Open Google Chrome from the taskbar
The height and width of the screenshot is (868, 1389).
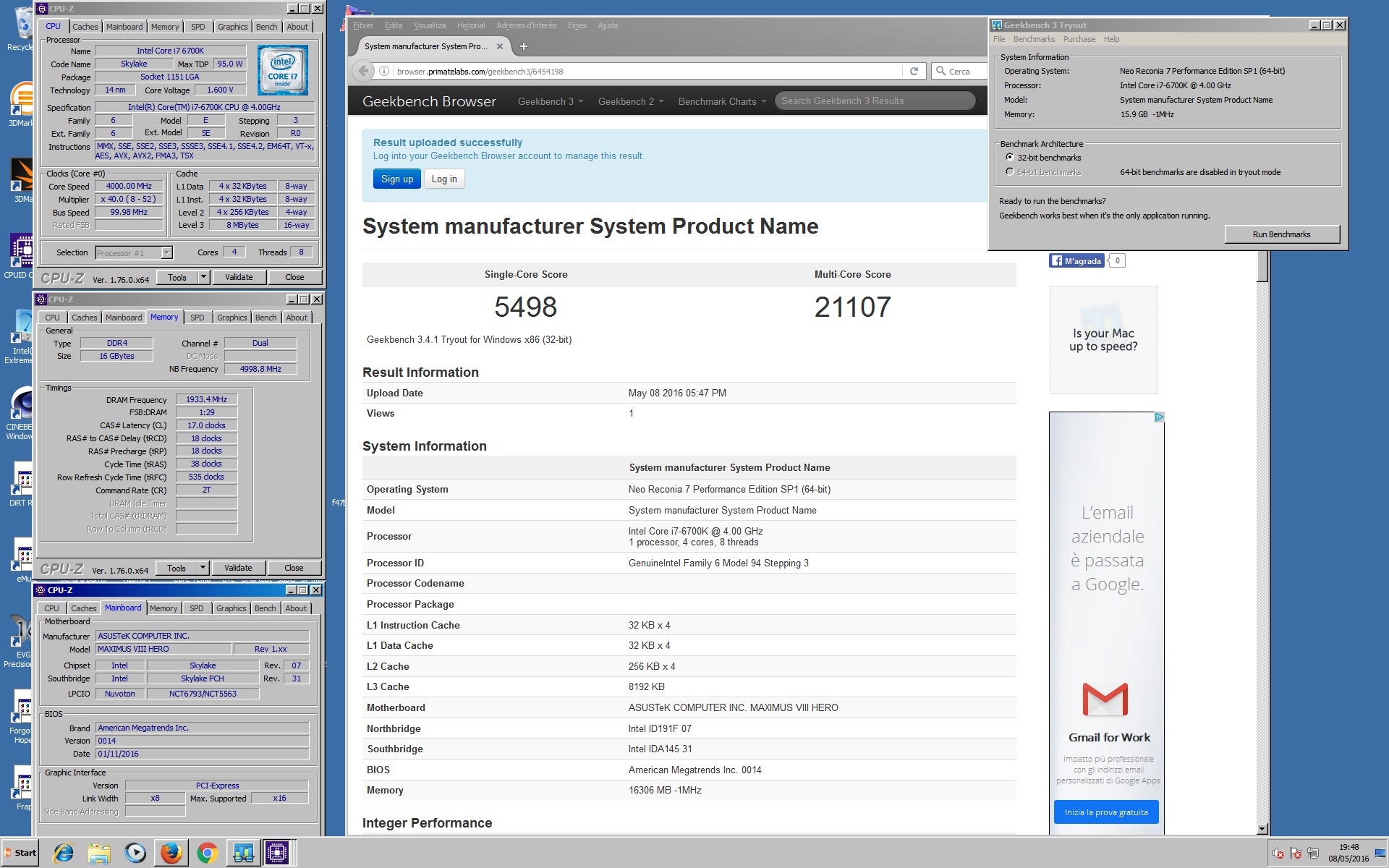207,854
